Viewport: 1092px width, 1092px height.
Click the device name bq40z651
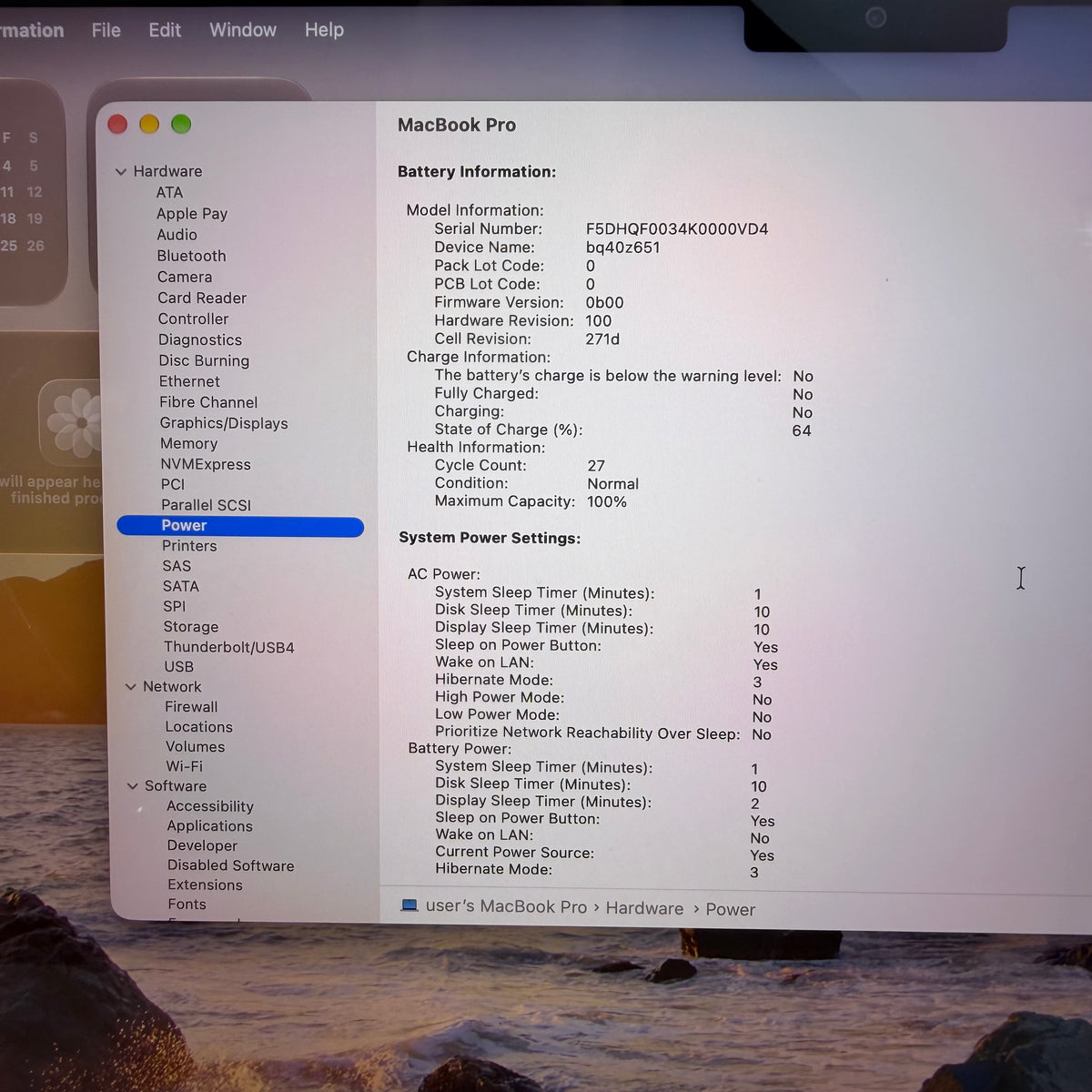pos(622,248)
